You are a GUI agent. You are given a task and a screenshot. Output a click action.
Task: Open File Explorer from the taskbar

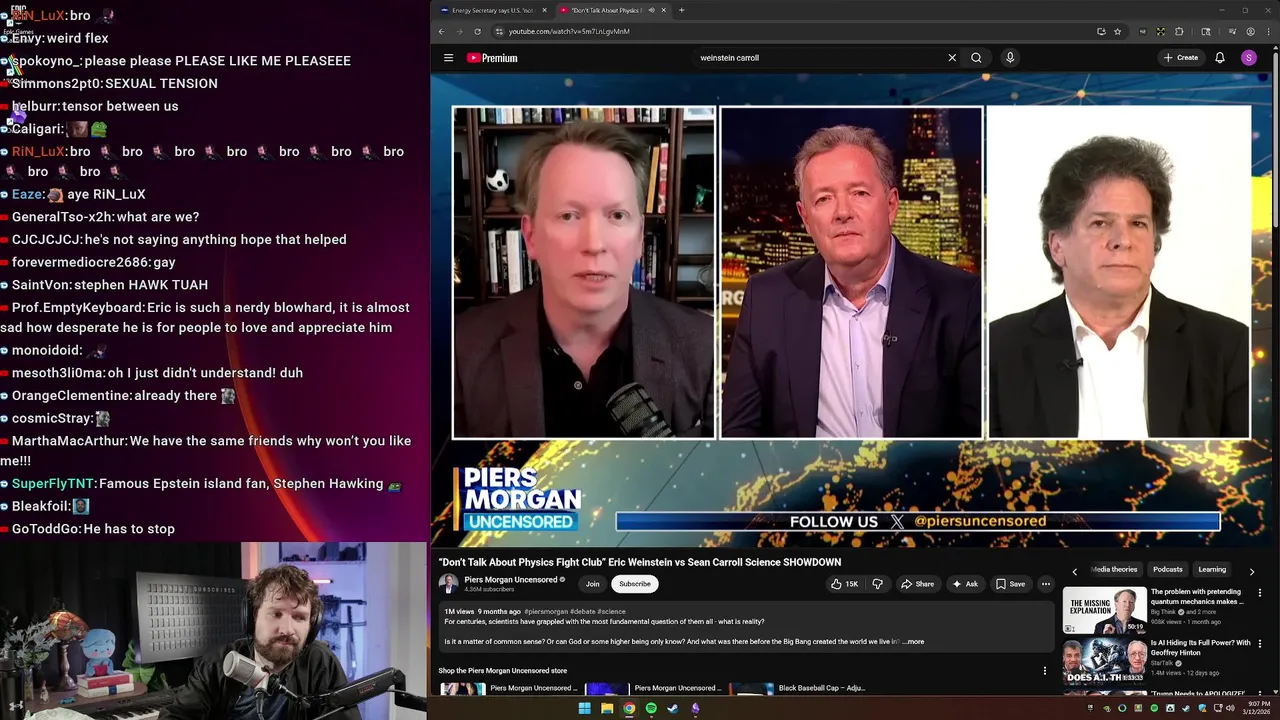[x=607, y=709]
